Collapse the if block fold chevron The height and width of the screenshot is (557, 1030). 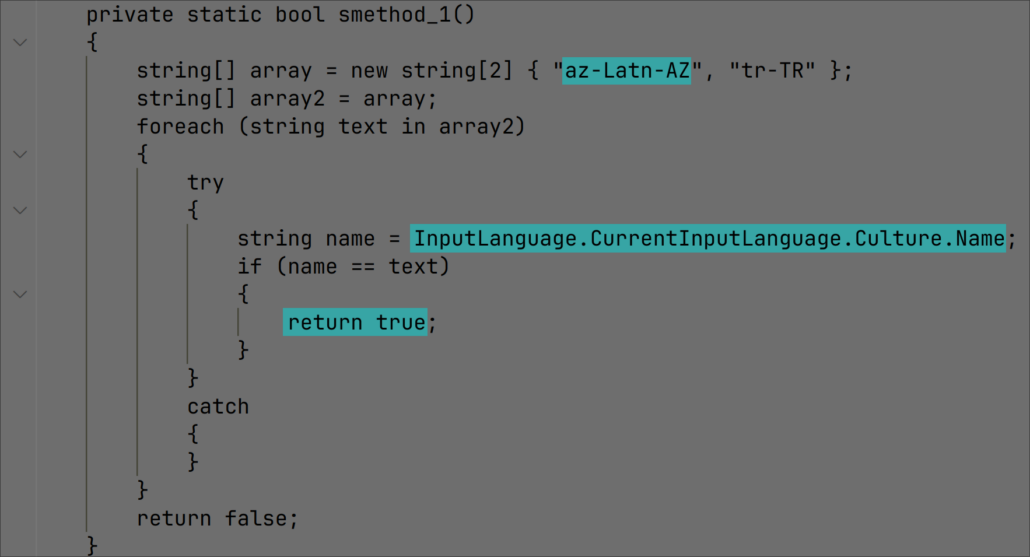(20, 295)
